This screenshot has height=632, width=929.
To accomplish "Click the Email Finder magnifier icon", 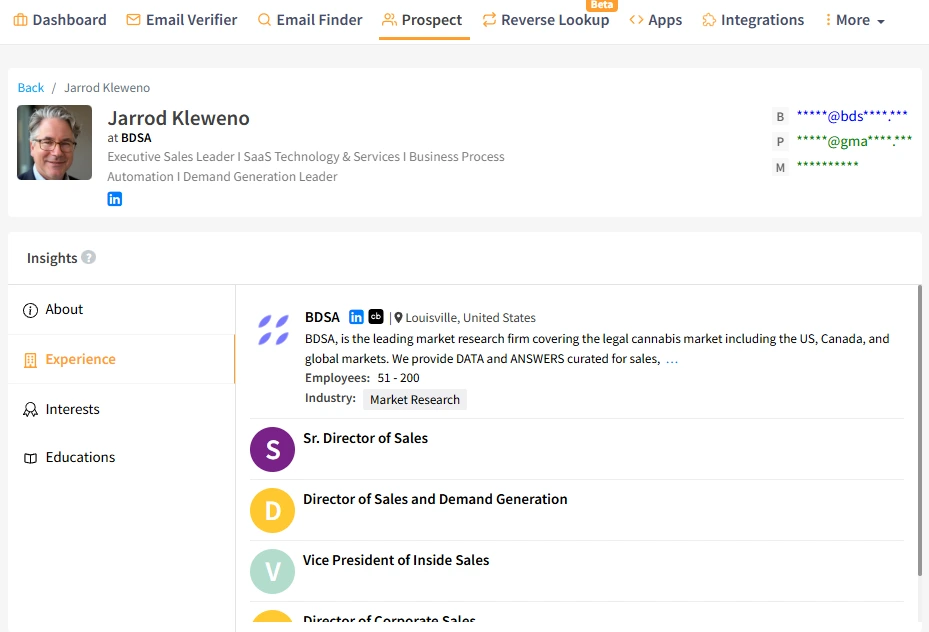I will pyautogui.click(x=264, y=20).
